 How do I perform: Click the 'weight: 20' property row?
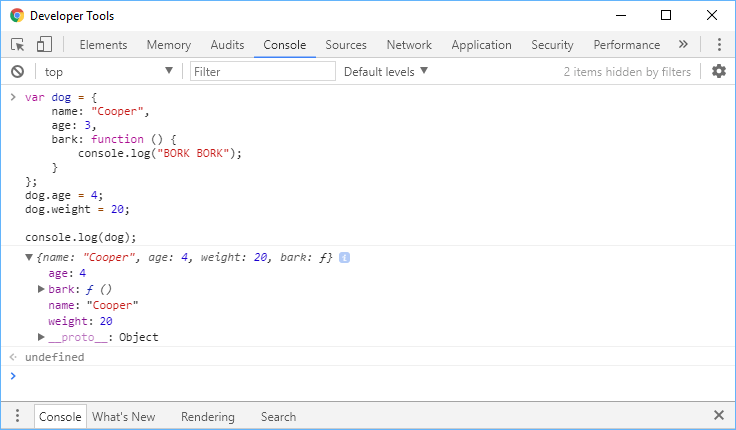click(x=80, y=321)
